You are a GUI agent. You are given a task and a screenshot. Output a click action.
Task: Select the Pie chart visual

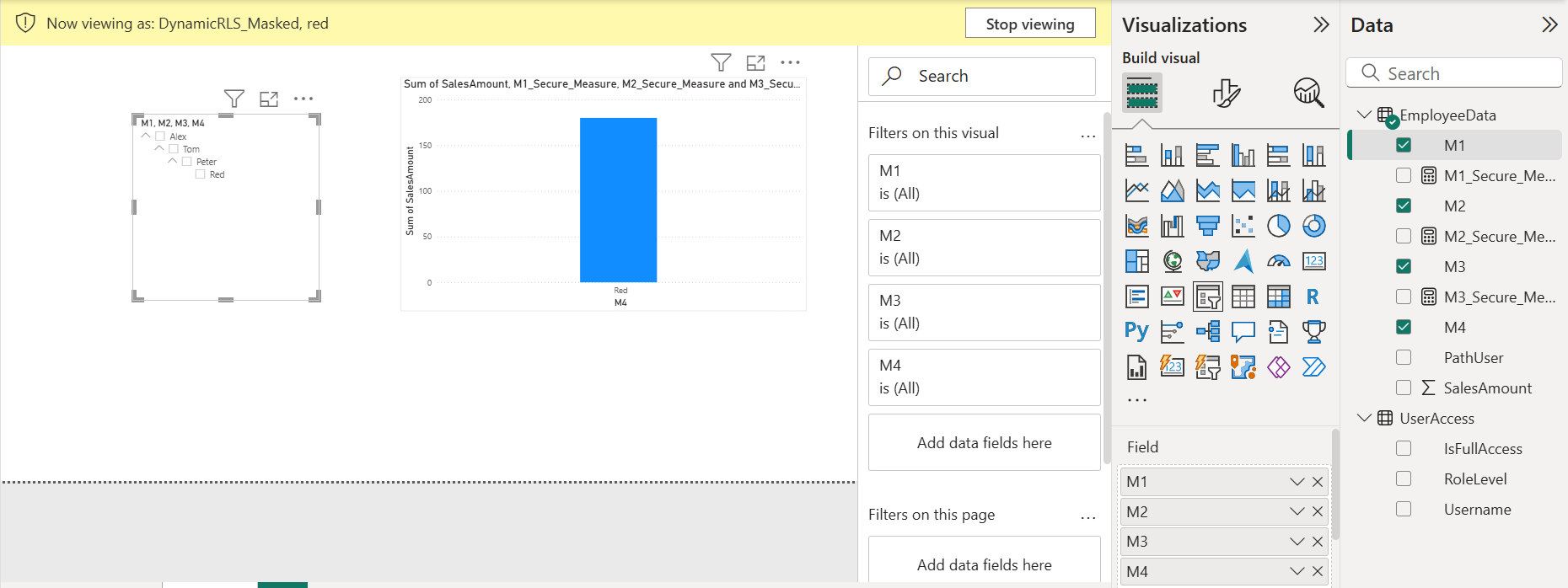[x=1278, y=226]
